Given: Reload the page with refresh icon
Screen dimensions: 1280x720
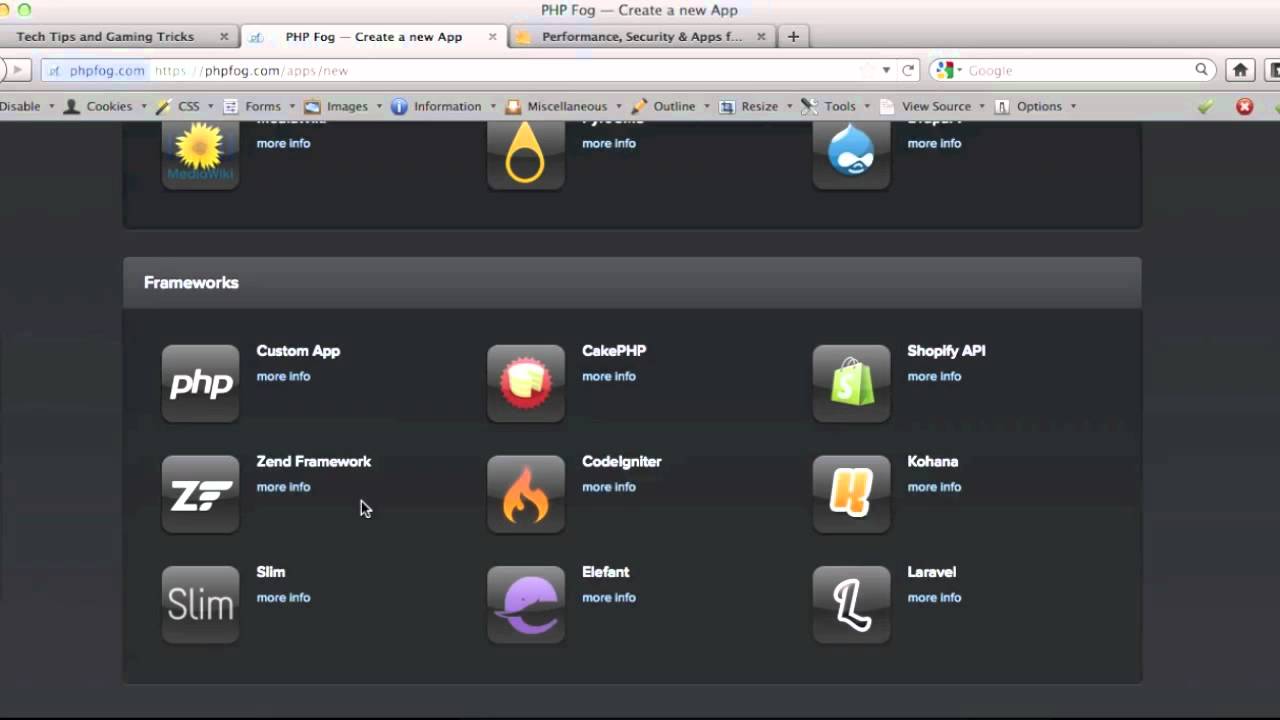Looking at the screenshot, I should click(908, 70).
